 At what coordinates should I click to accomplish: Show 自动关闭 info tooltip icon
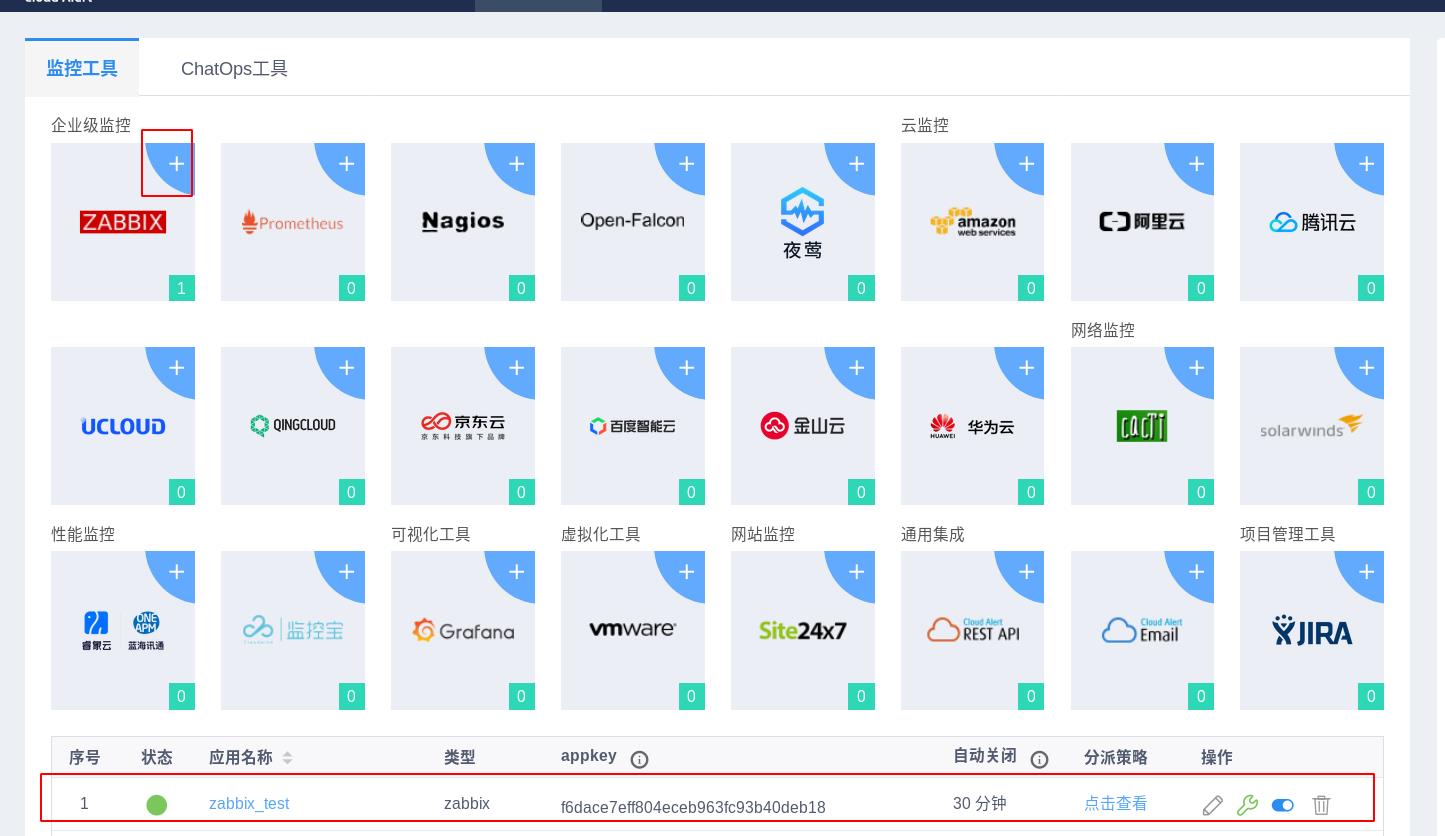pyautogui.click(x=1039, y=759)
